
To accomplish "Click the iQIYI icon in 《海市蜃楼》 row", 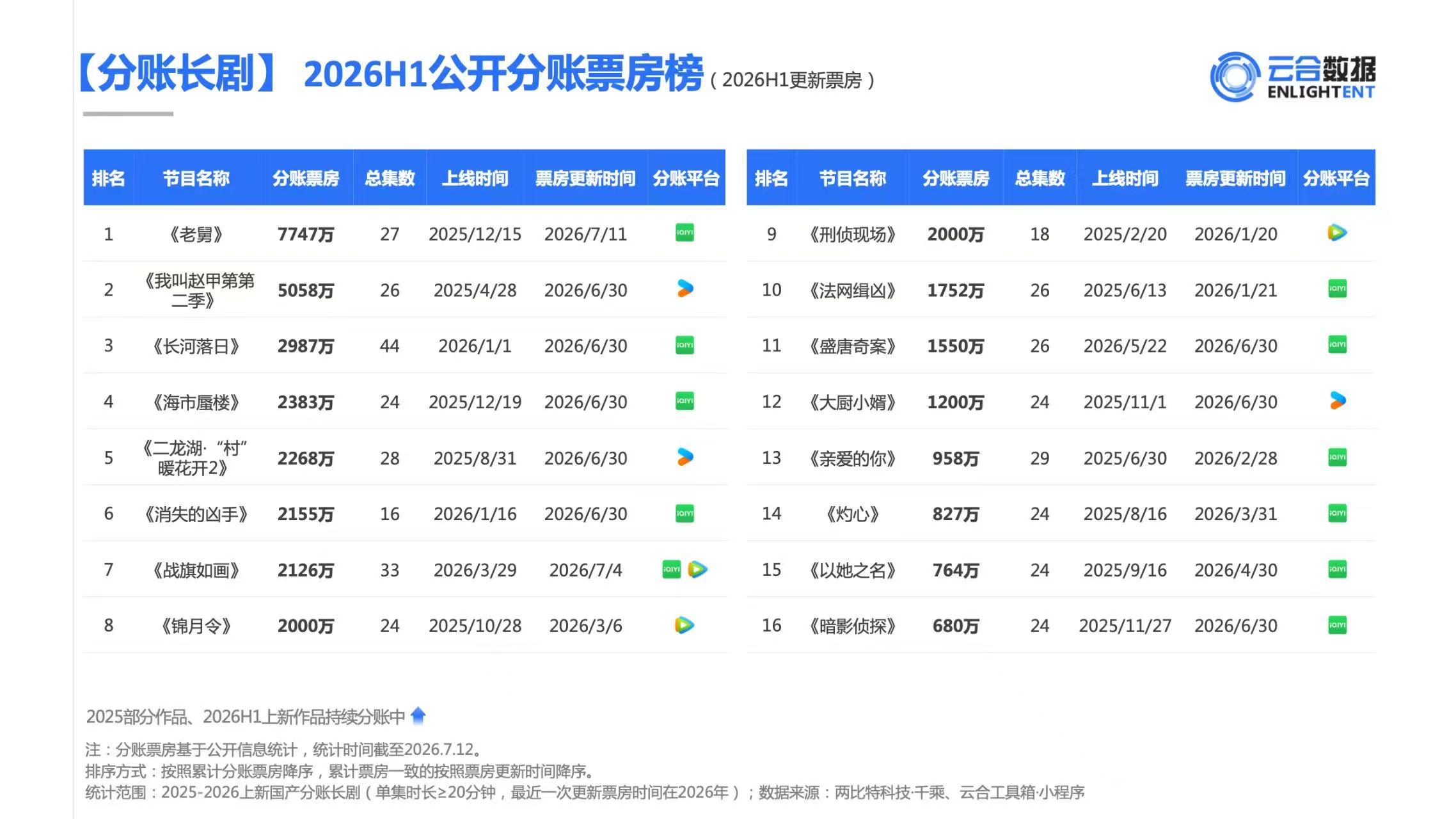I will point(684,401).
